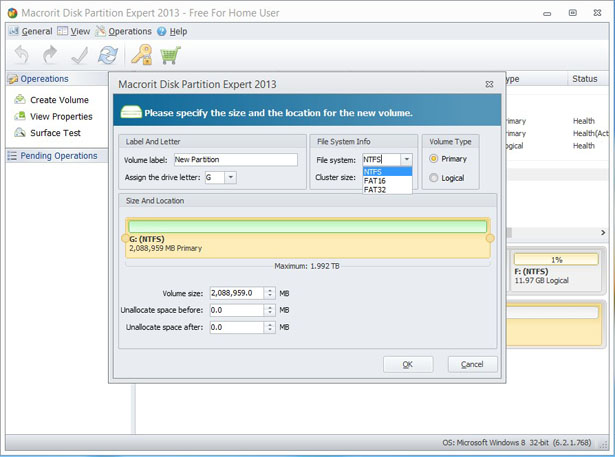Click the Redo arrow toolbar icon
Viewport: 615px width, 457px height.
50,55
